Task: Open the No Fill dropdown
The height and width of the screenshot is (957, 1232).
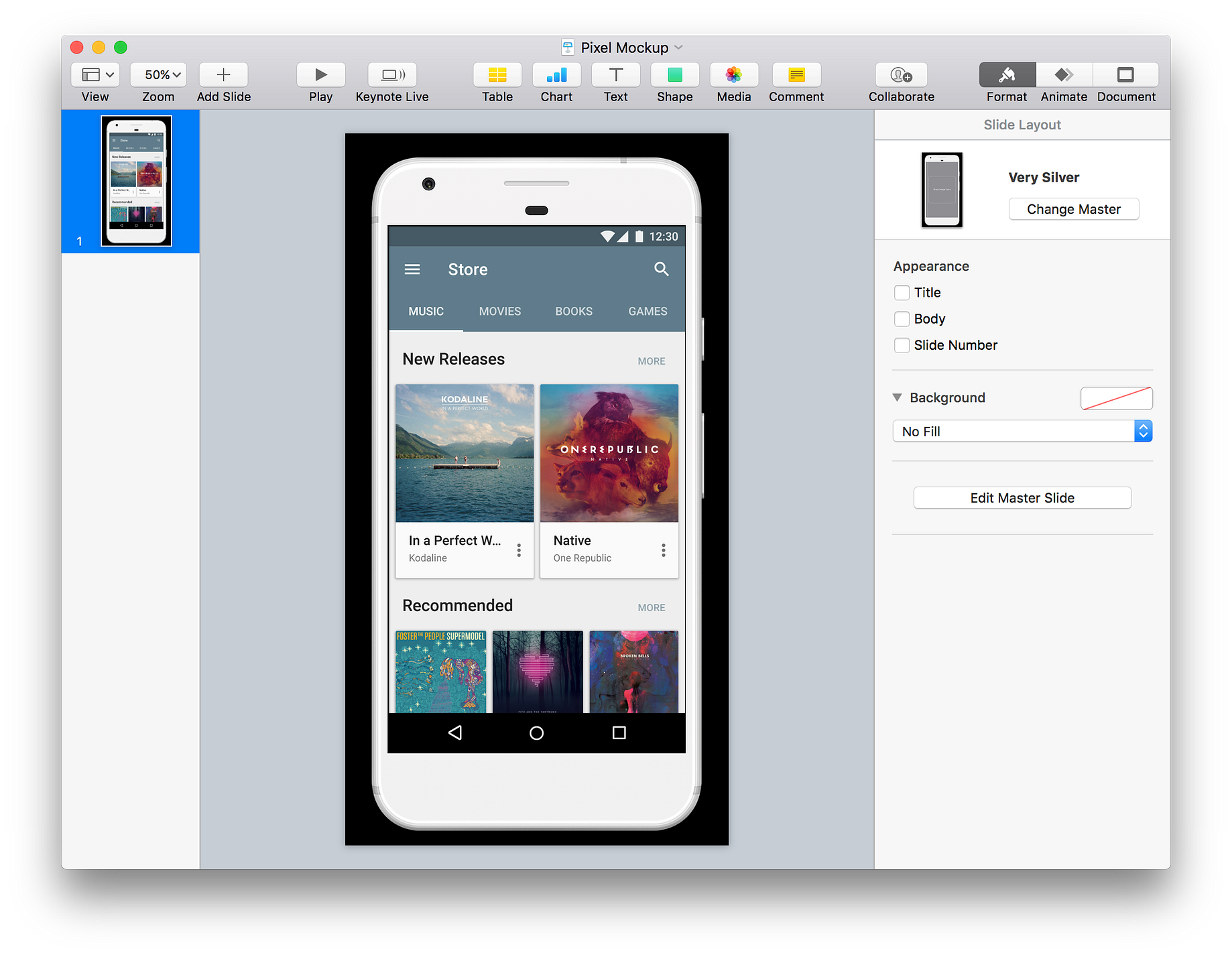Action: click(x=1022, y=431)
